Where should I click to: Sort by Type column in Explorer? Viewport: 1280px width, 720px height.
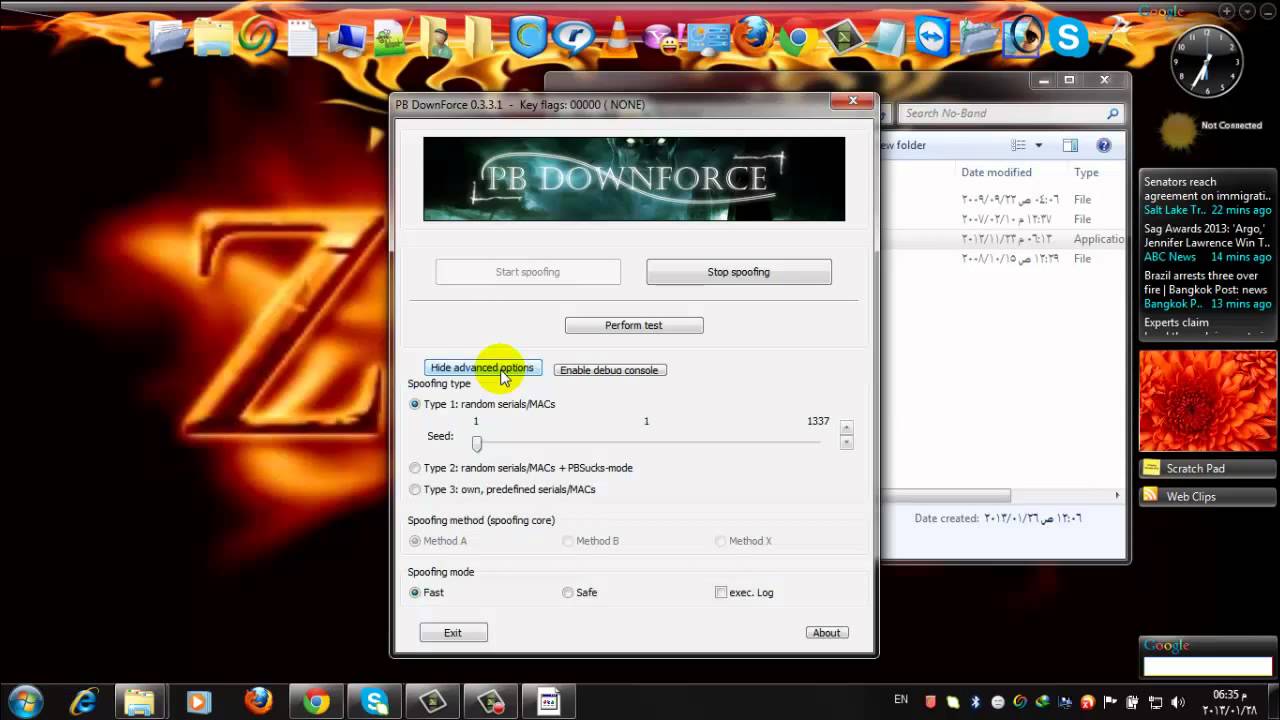pos(1086,173)
